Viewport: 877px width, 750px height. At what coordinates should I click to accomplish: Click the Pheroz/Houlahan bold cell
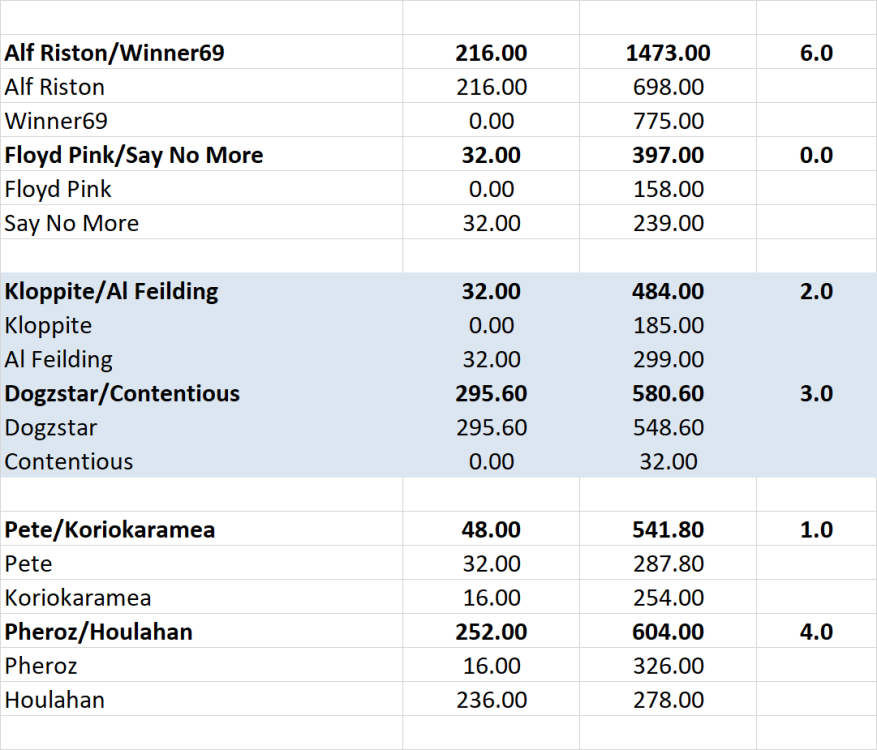coord(98,631)
